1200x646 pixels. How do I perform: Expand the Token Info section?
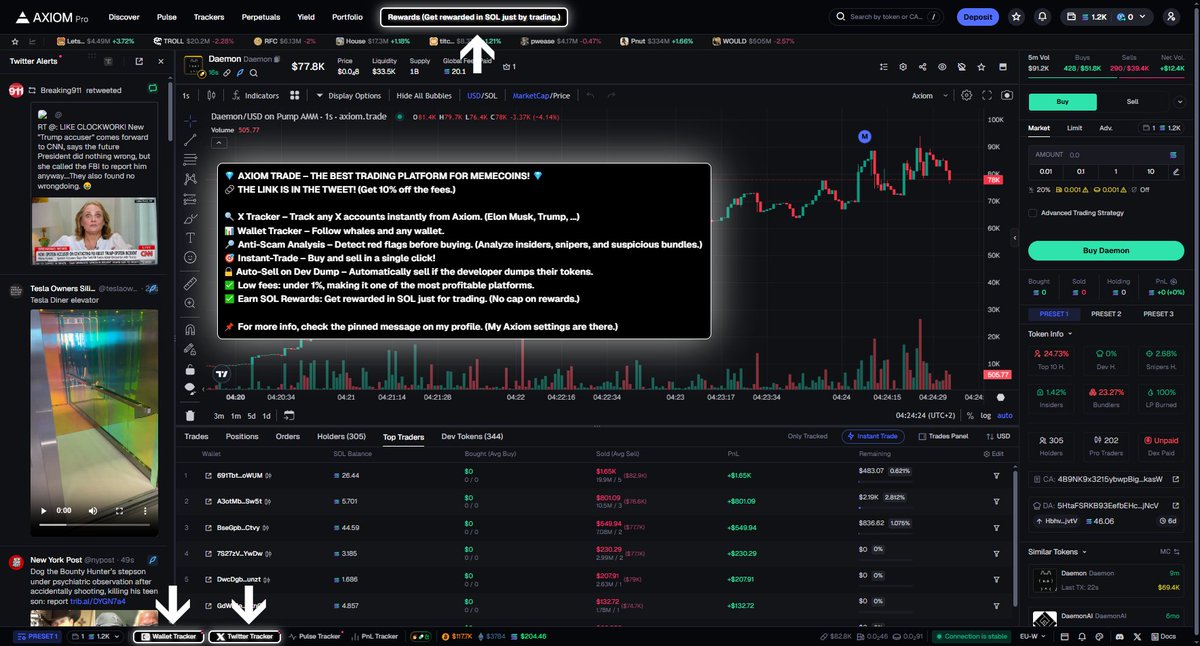point(1050,333)
